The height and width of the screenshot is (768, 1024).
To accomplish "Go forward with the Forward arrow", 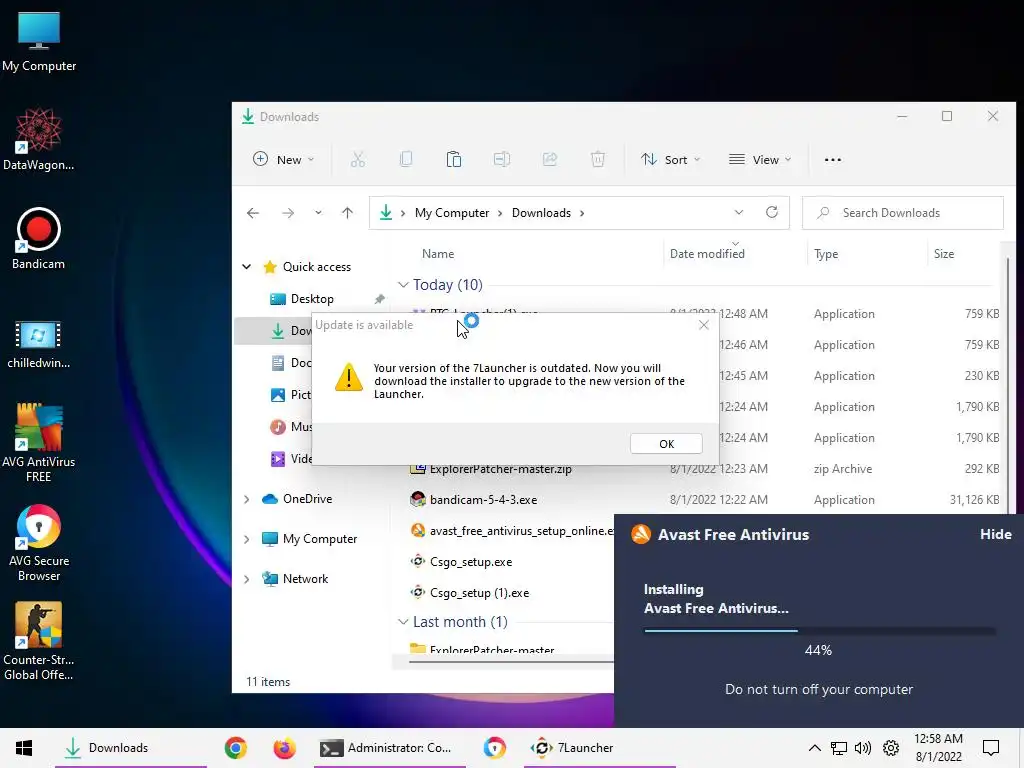I will tap(288, 213).
